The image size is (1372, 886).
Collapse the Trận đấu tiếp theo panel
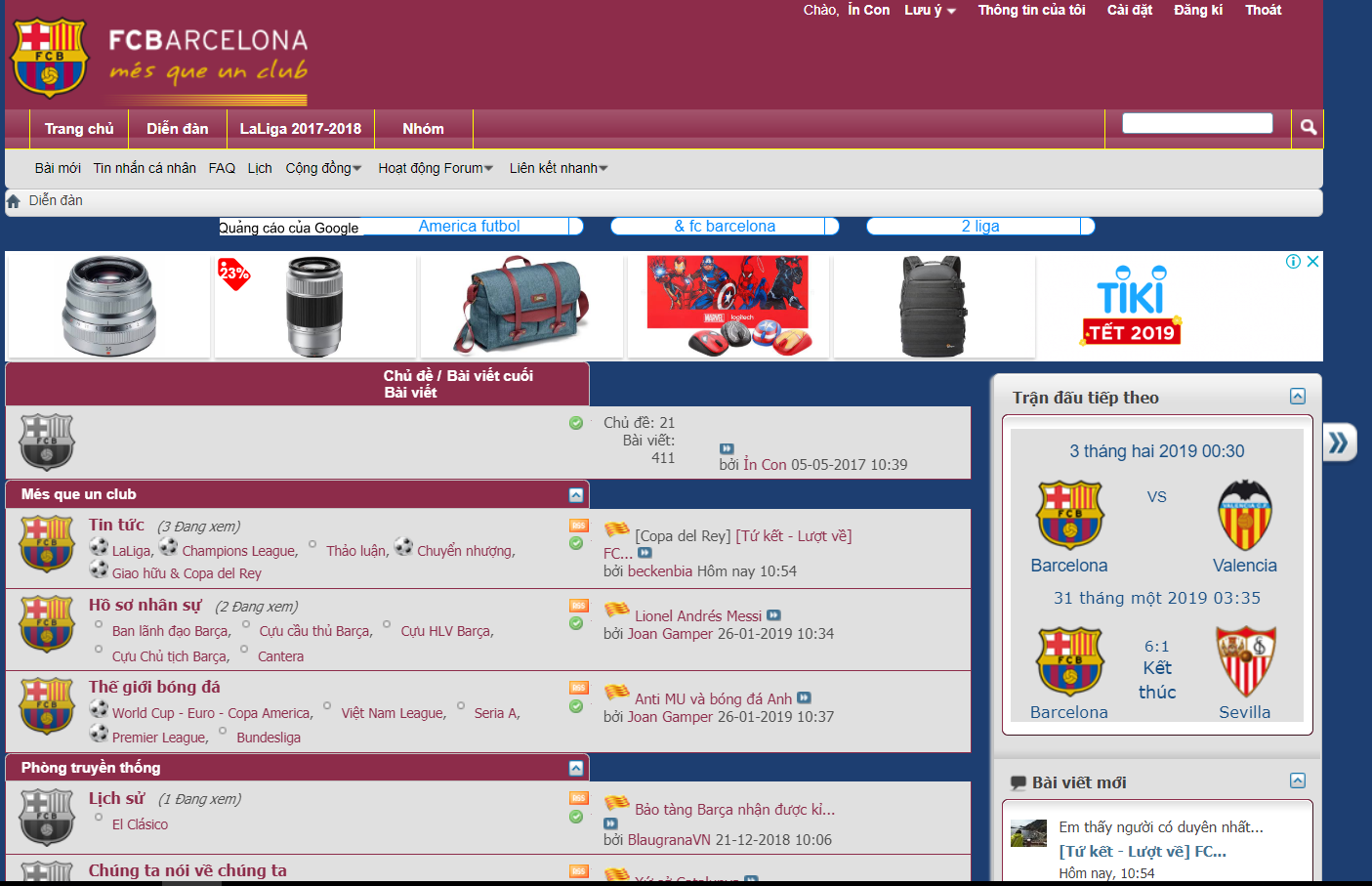click(1298, 396)
